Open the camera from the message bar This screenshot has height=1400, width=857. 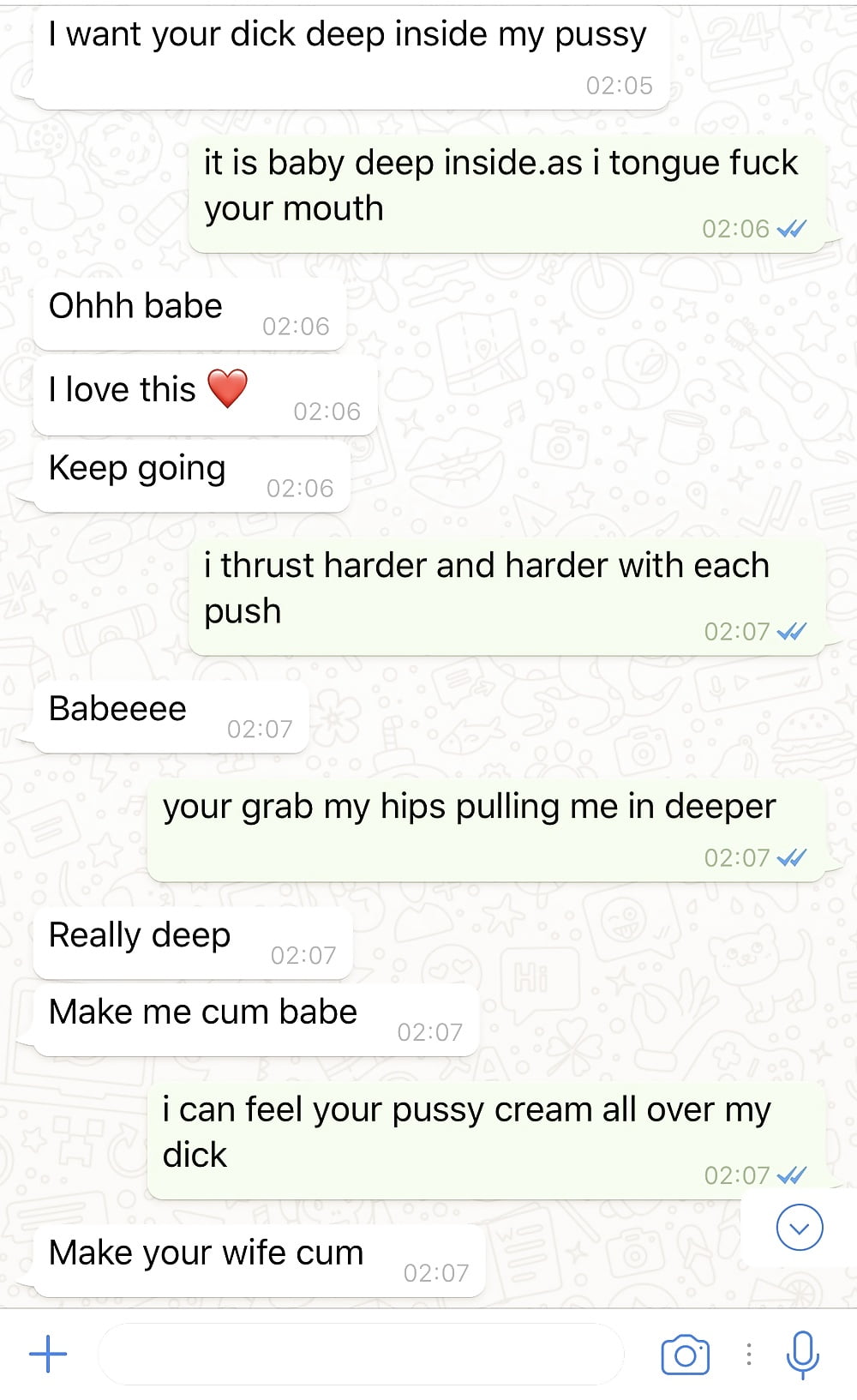[x=685, y=1355]
